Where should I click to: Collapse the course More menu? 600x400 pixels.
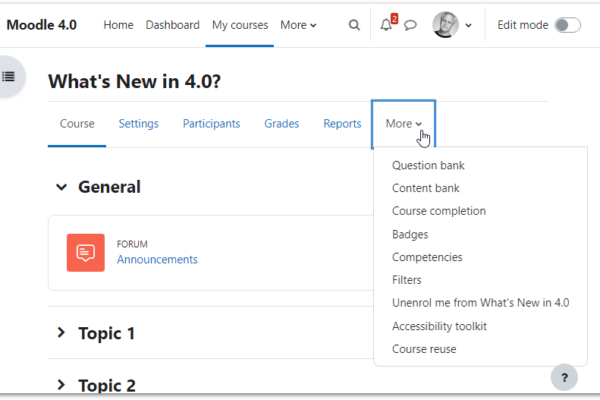[x=403, y=124]
